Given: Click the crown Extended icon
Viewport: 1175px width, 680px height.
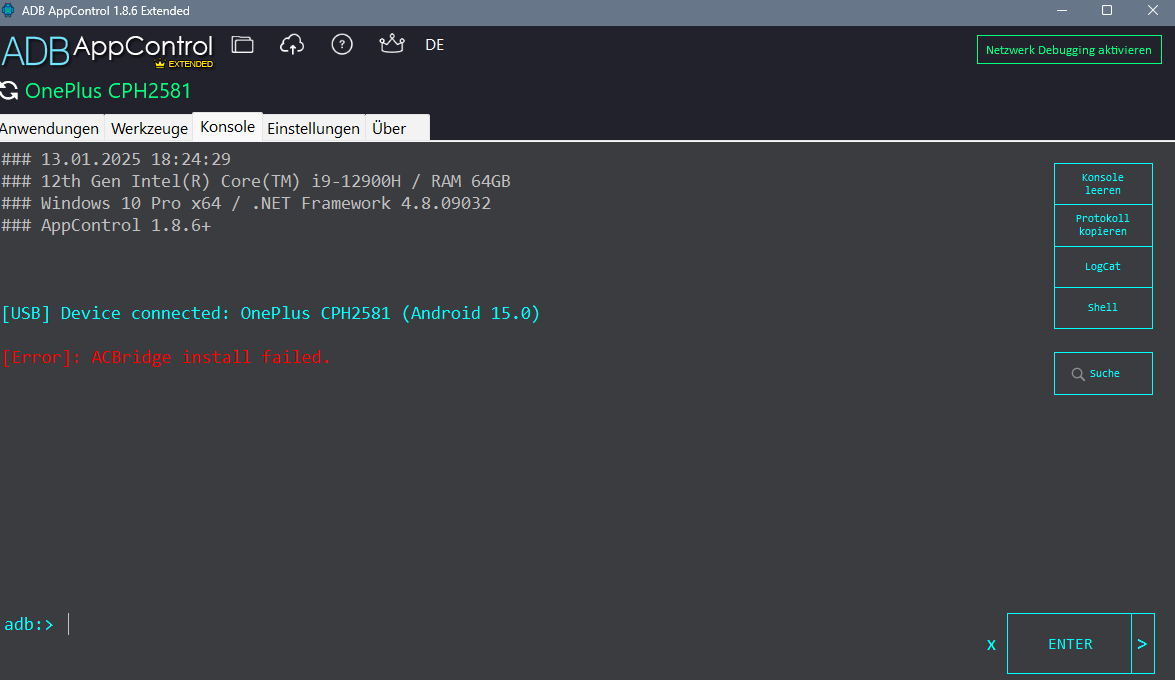Looking at the screenshot, I should pyautogui.click(x=392, y=44).
